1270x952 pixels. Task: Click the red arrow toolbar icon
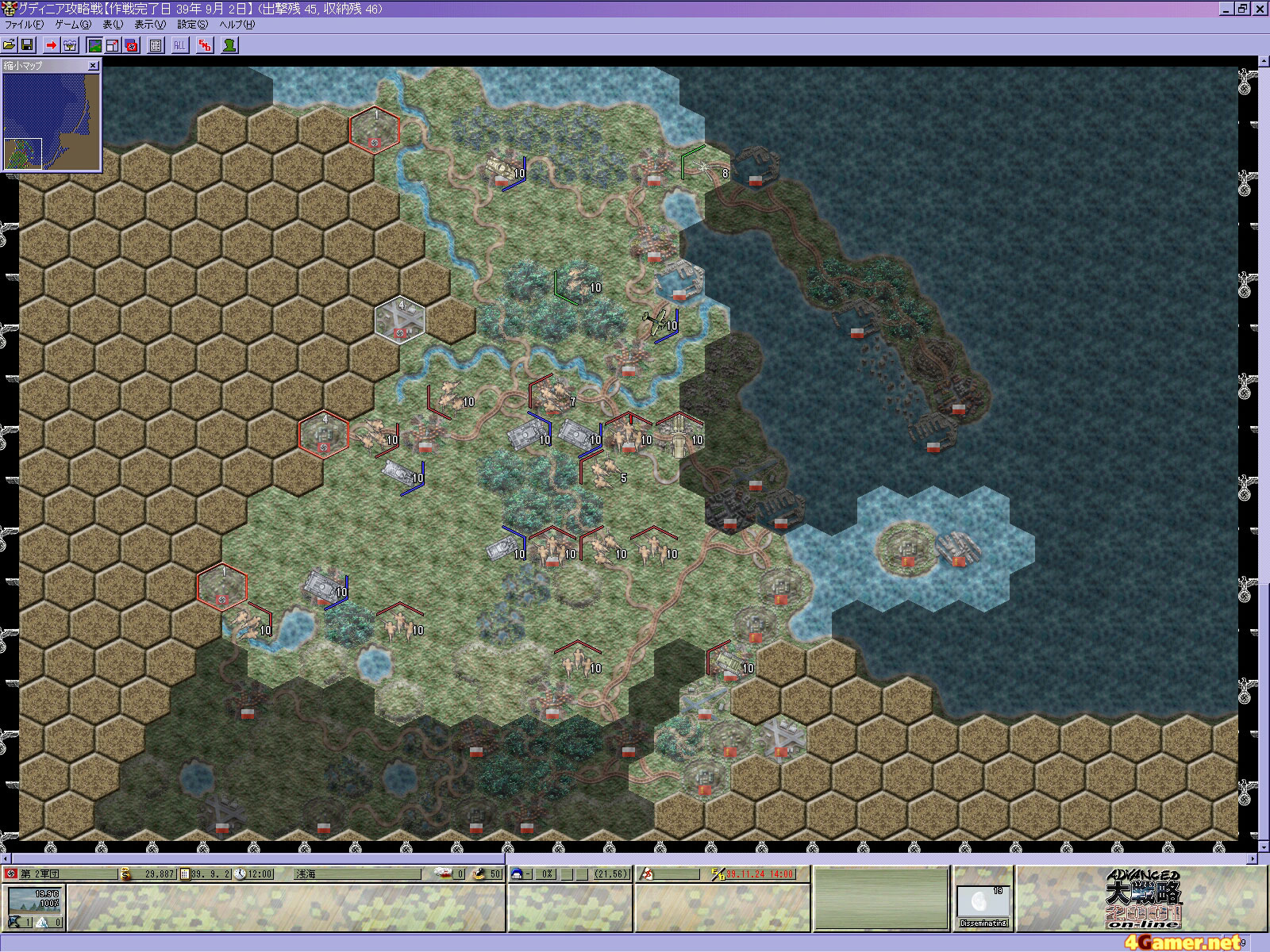52,45
